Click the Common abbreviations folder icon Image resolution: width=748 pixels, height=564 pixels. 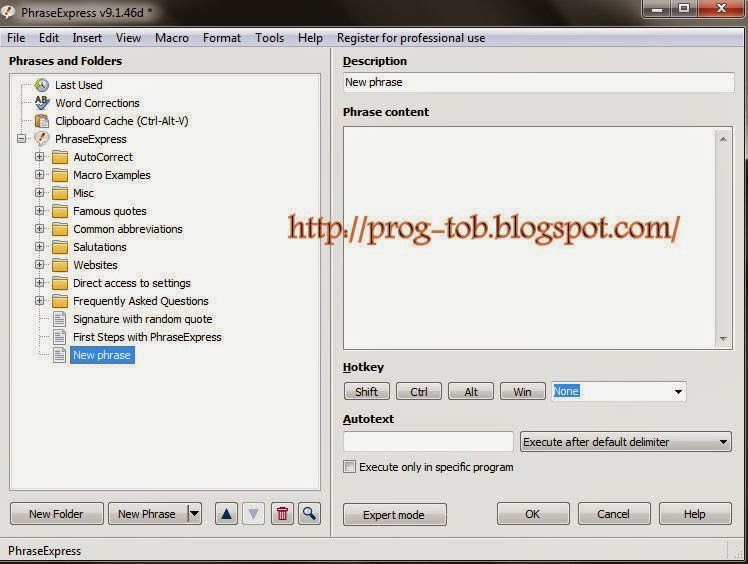60,229
